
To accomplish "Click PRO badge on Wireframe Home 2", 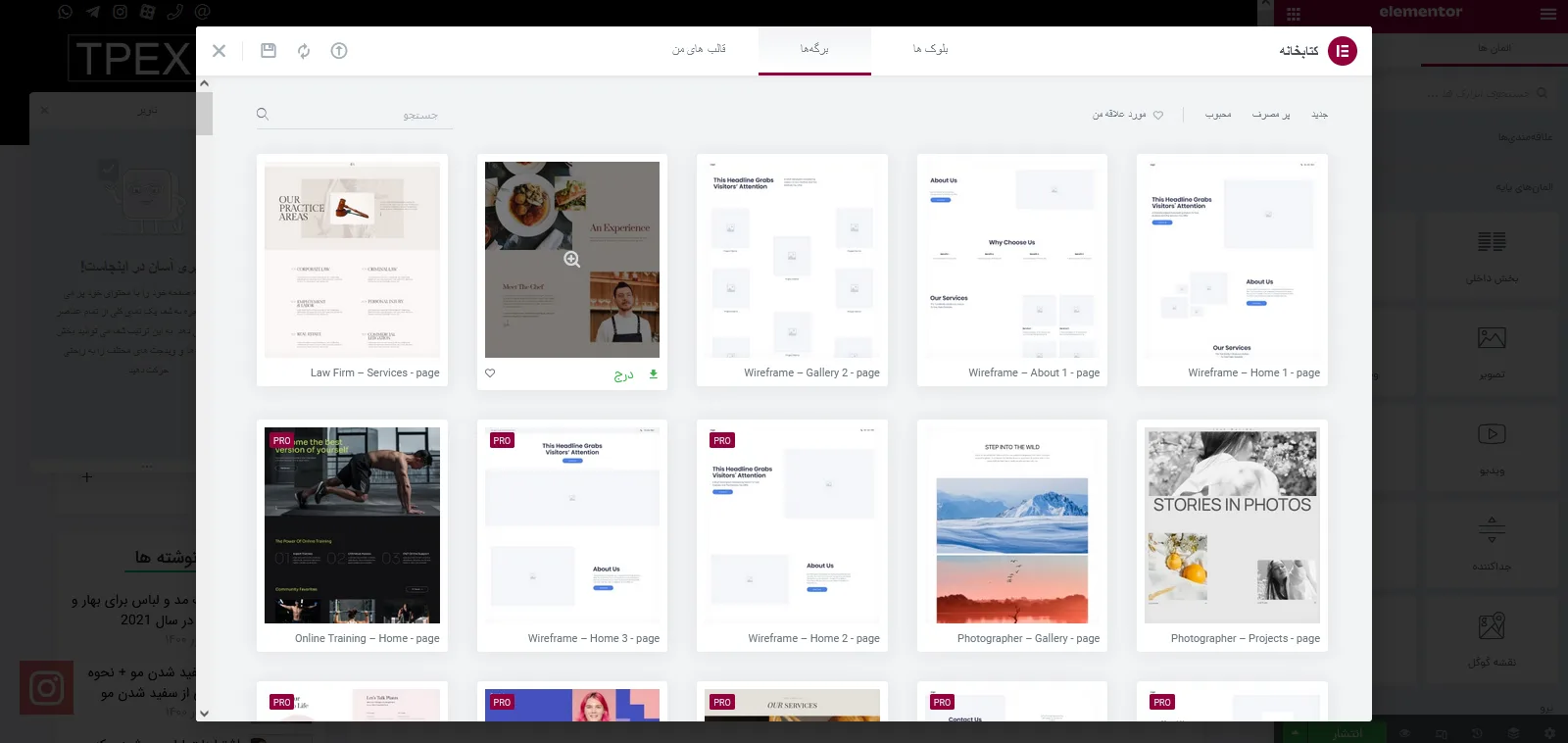I will point(722,441).
